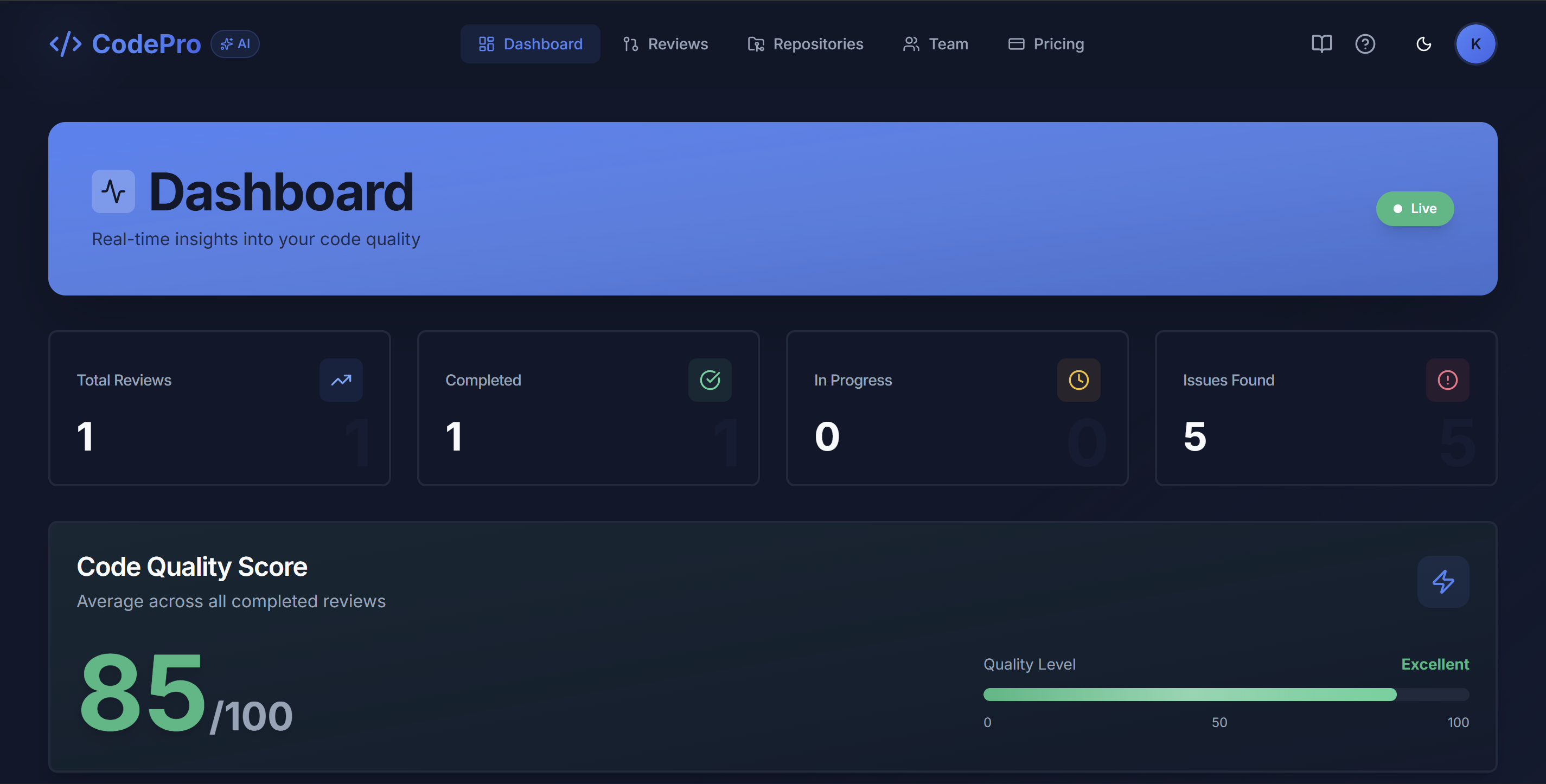Open the Team nav tab
This screenshot has width=1546, height=784.
(x=935, y=44)
